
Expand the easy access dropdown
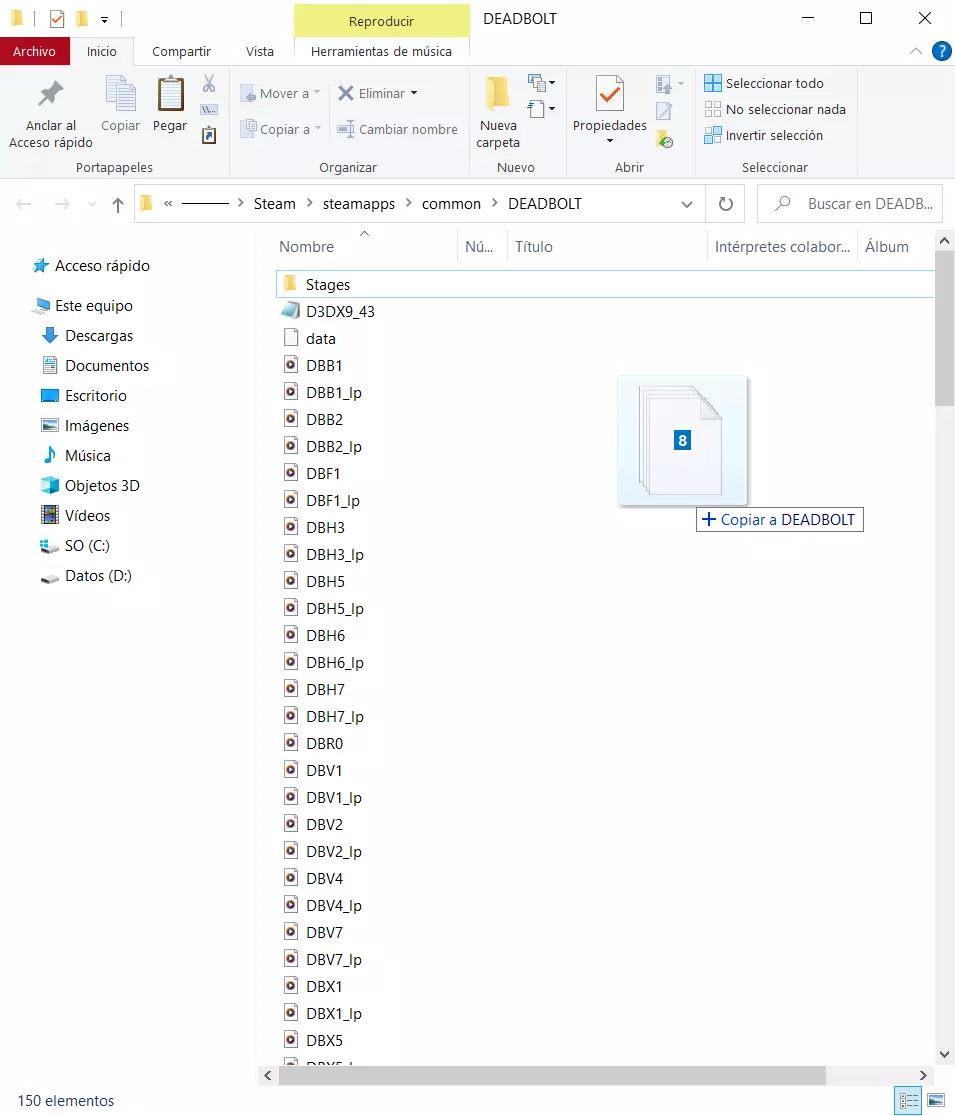(542, 109)
